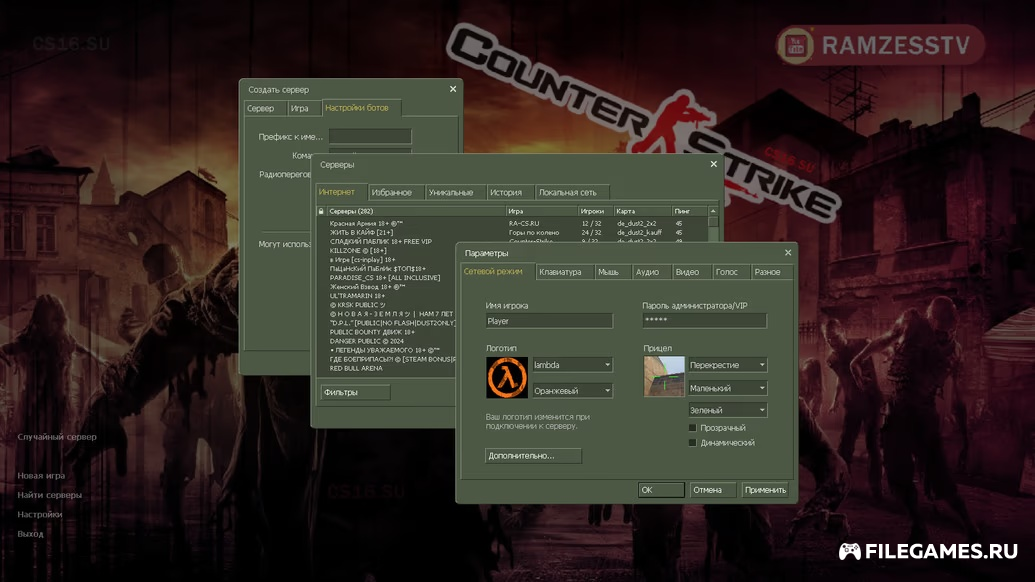The height and width of the screenshot is (582, 1035).
Task: Click the Применить button
Action: 765,490
